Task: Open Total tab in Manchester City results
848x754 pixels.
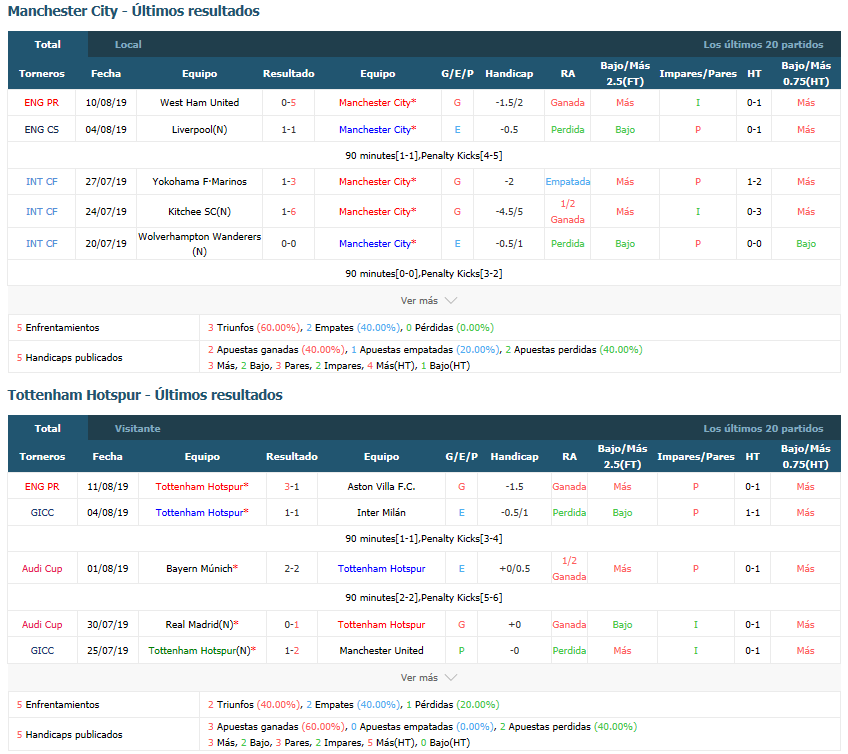Action: coord(48,44)
